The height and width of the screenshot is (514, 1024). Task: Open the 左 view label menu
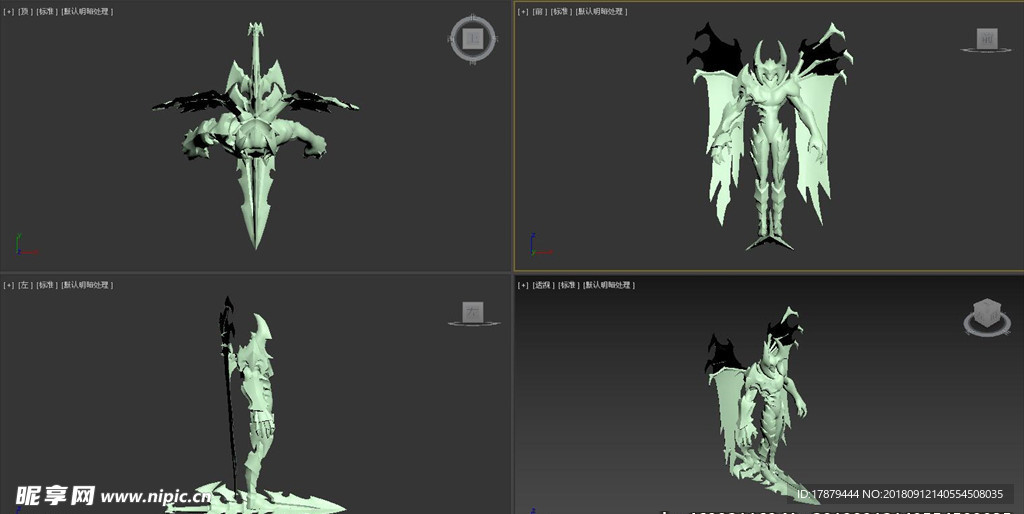coord(25,285)
